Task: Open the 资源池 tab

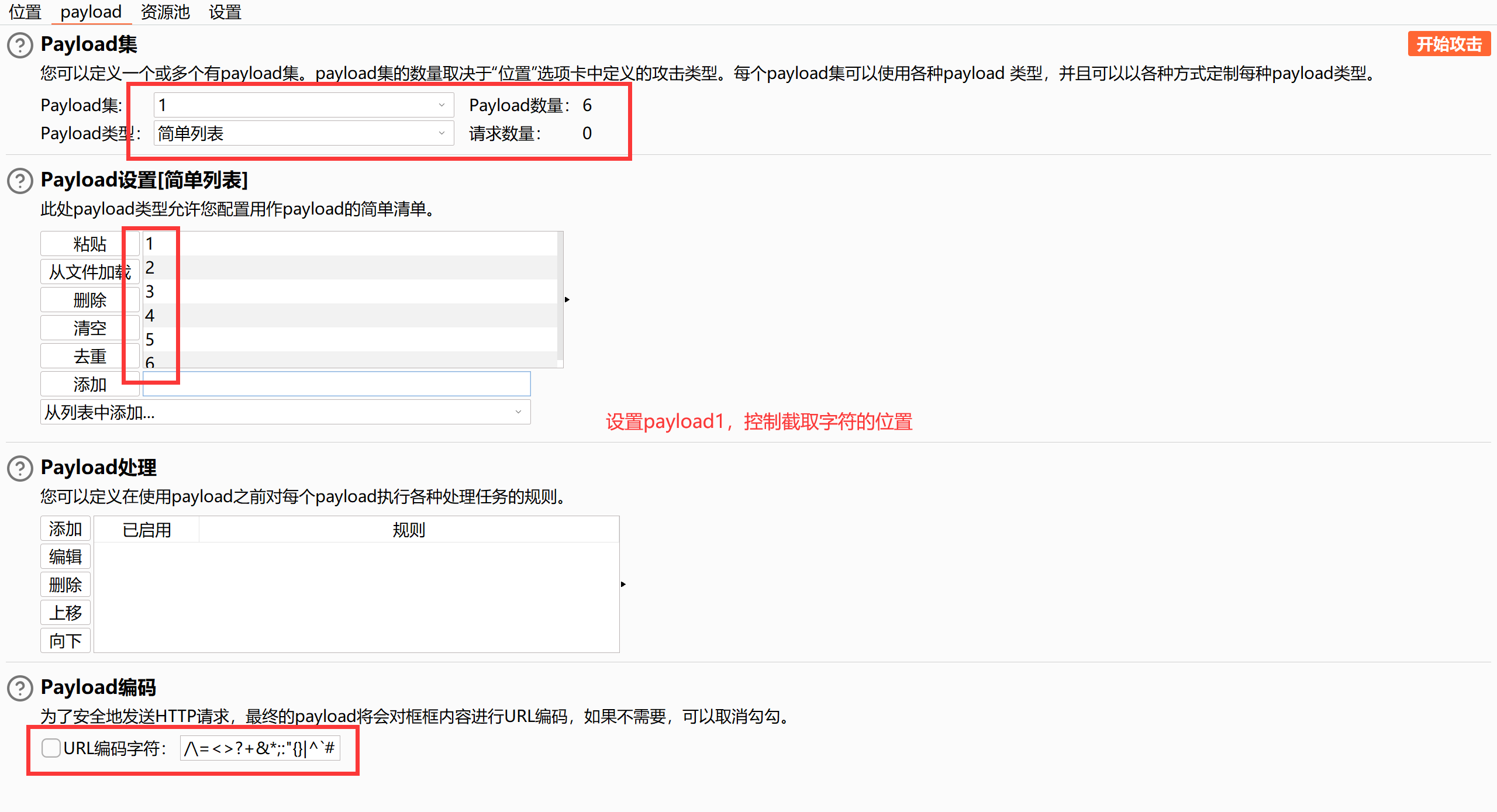Action: pyautogui.click(x=165, y=12)
